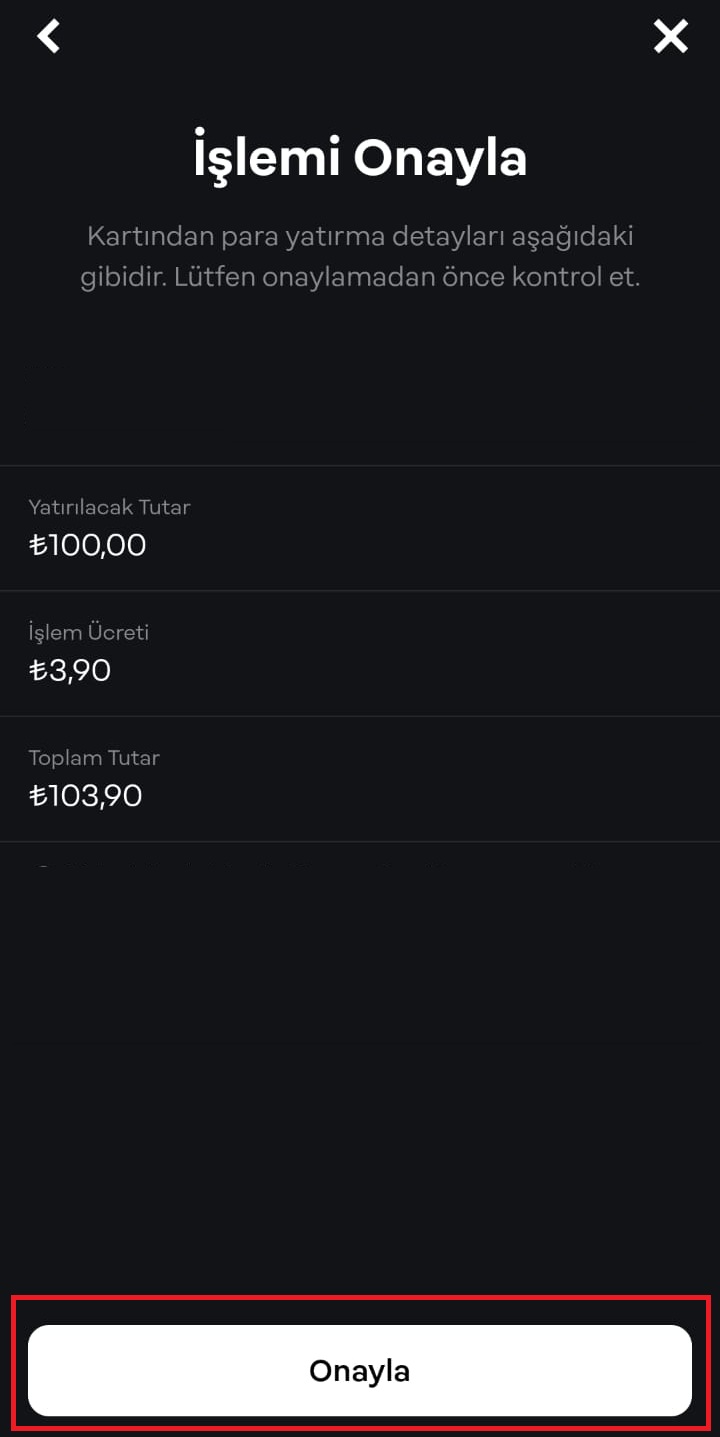Select the "Yatırılacak Tutar" label
The width and height of the screenshot is (720, 1437).
point(109,507)
